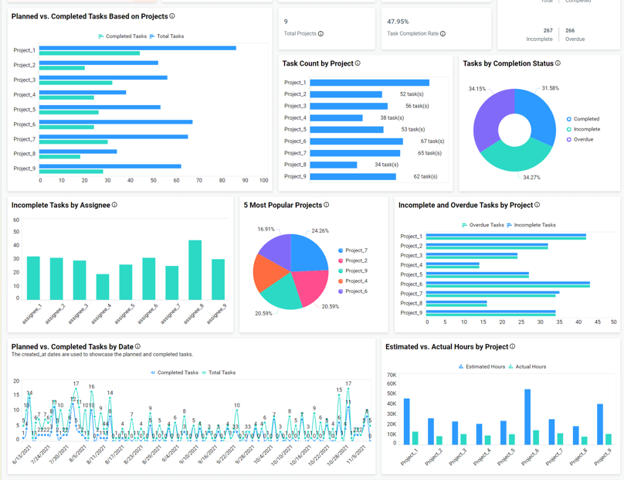Click the 52 task(s) label for Project_2
The height and width of the screenshot is (480, 624).
(411, 94)
